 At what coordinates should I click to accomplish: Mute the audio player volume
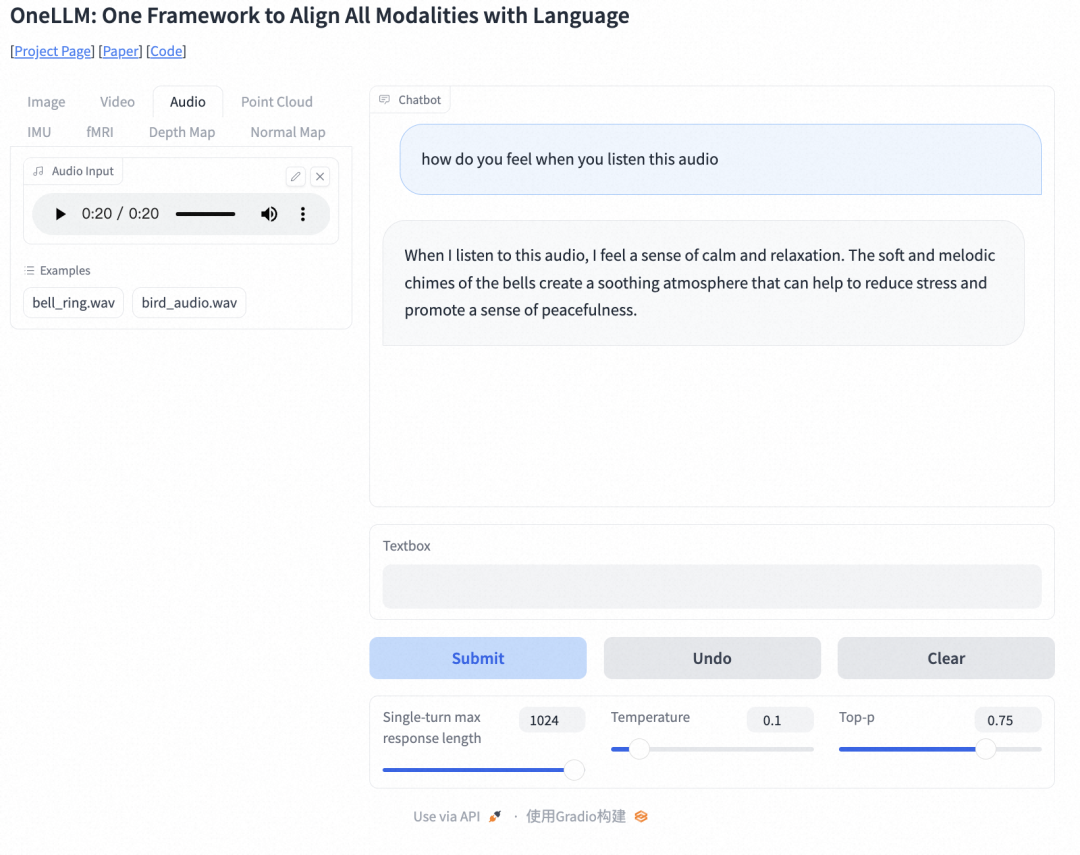click(269, 214)
